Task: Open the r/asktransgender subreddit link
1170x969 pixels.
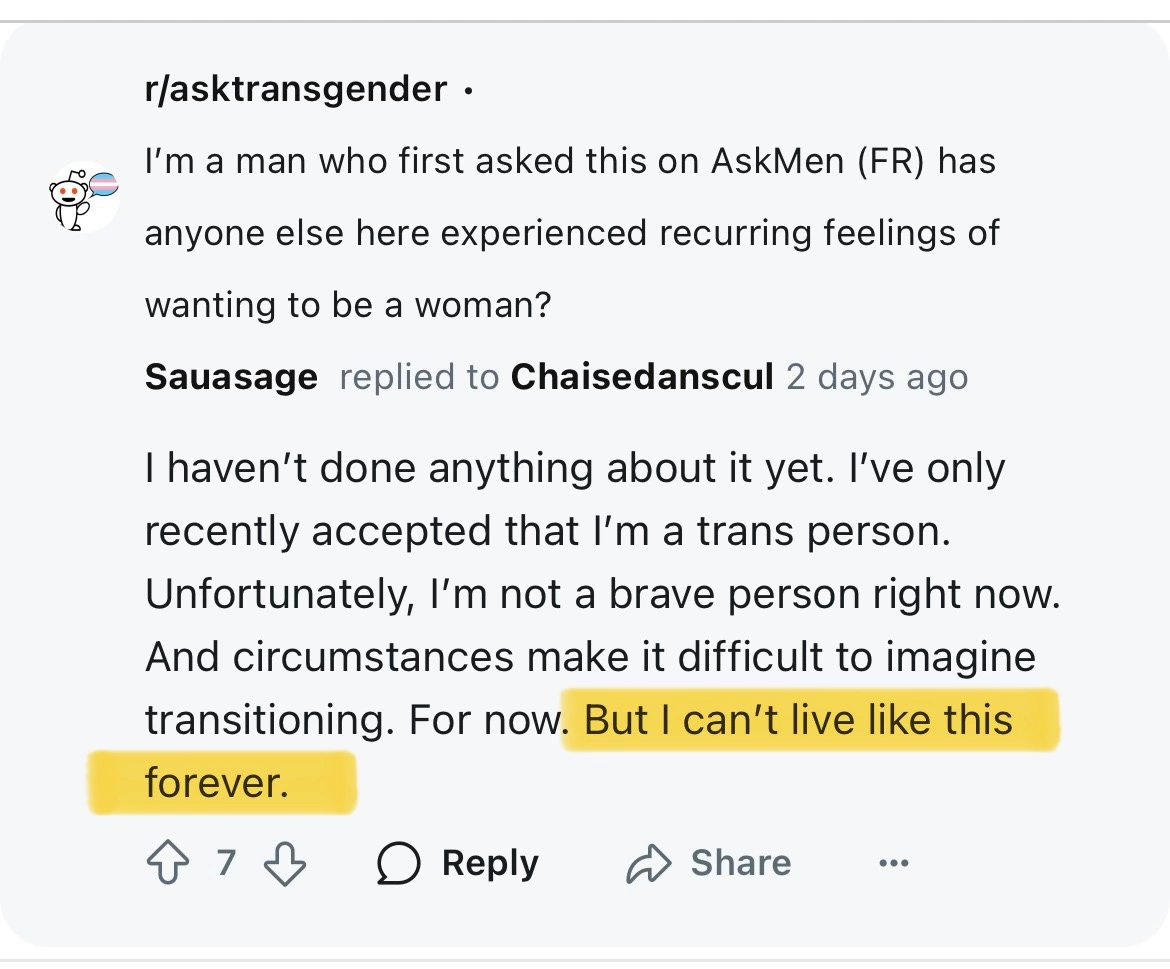Action: pyautogui.click(x=296, y=90)
